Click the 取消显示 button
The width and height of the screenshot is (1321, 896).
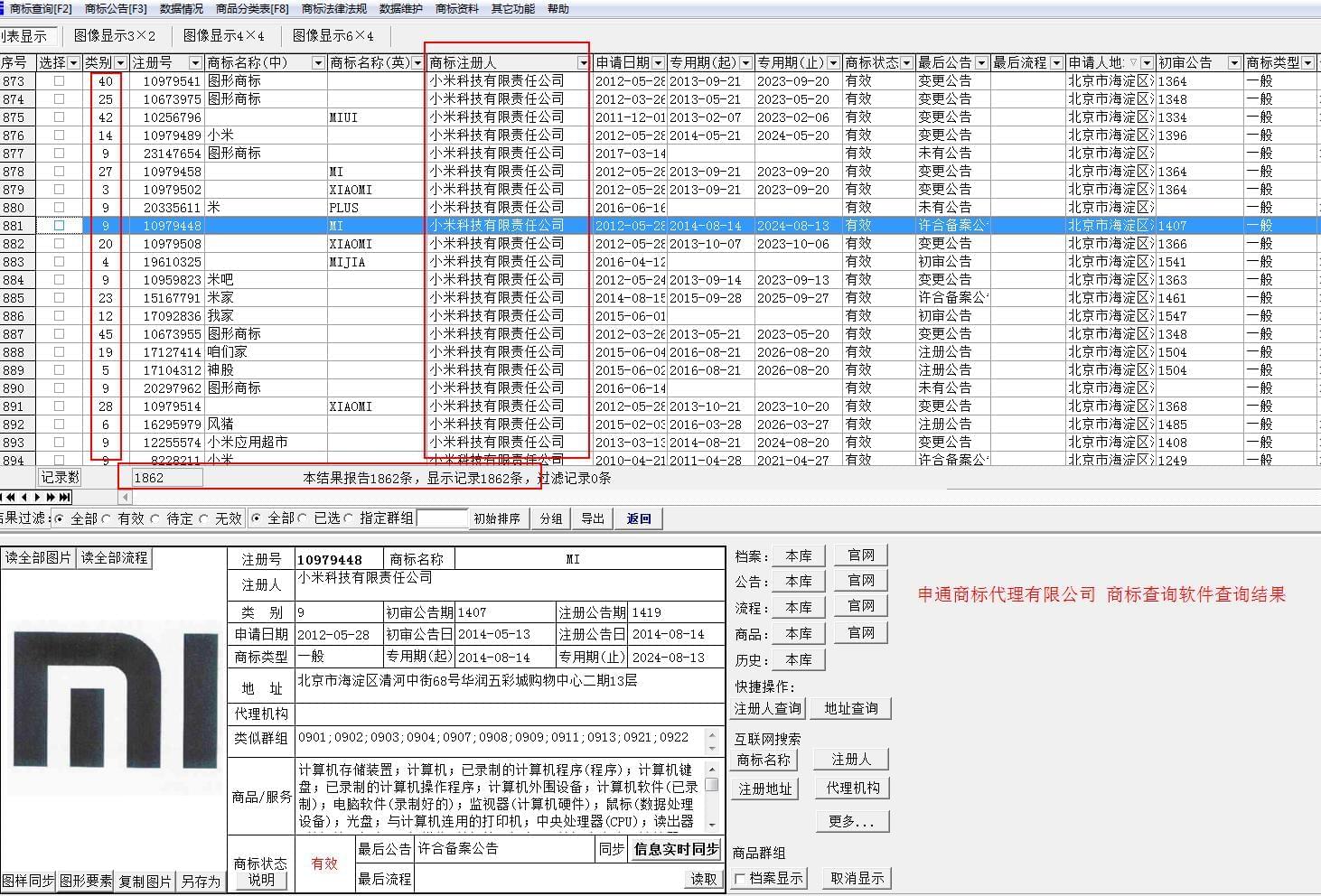coord(857,878)
